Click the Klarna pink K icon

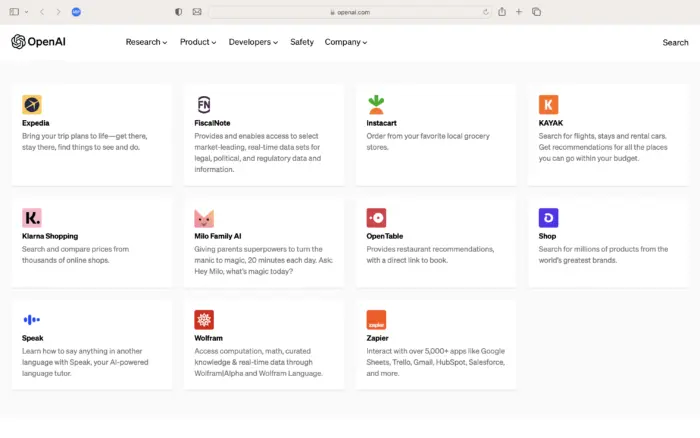[32, 218]
